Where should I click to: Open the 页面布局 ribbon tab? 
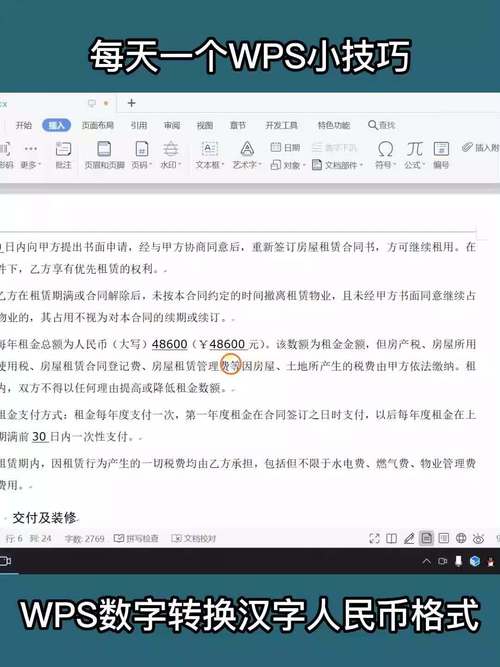(x=98, y=125)
